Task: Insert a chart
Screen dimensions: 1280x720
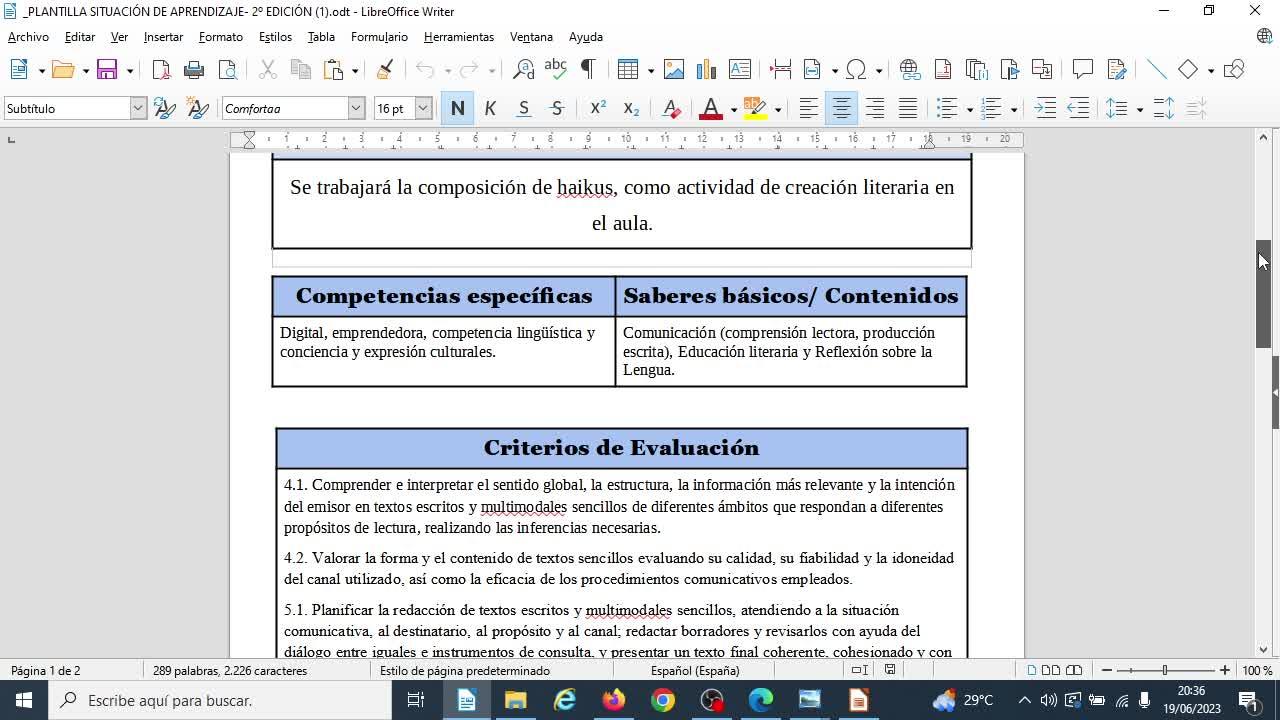Action: point(707,69)
